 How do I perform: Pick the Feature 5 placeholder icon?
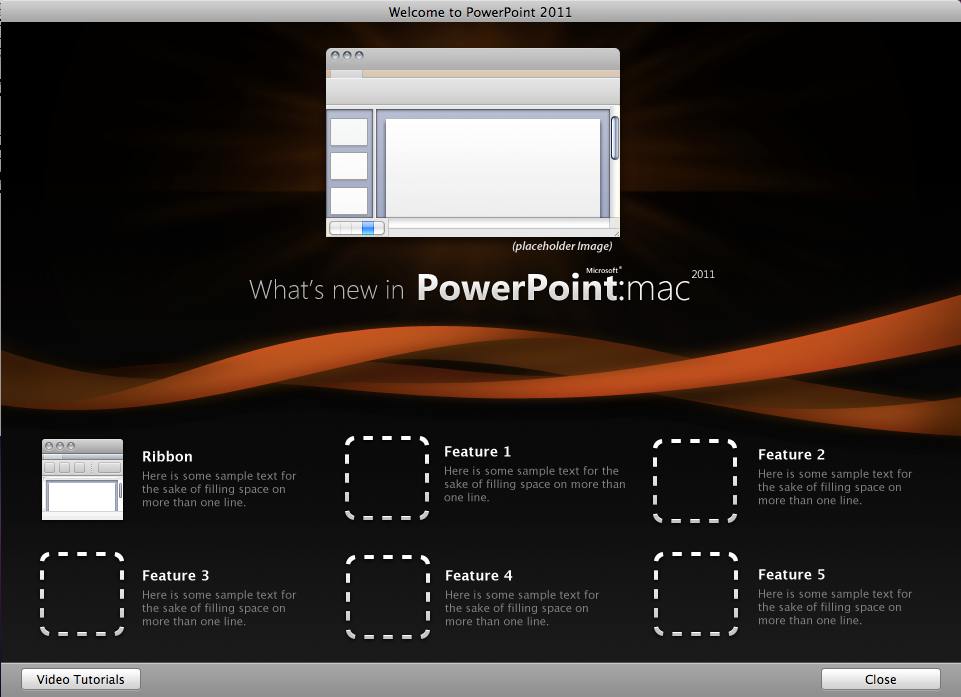(696, 594)
